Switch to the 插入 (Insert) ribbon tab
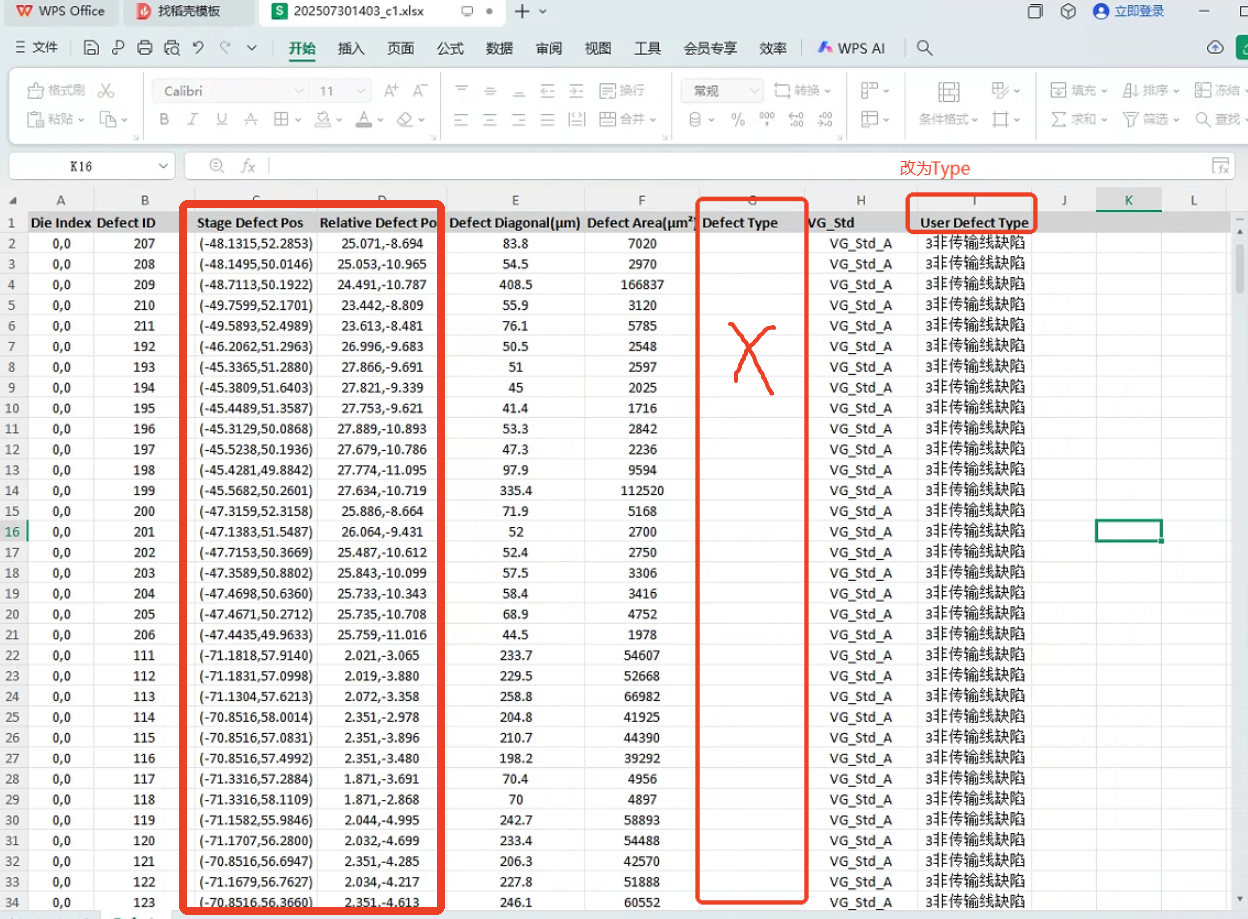 [x=351, y=48]
